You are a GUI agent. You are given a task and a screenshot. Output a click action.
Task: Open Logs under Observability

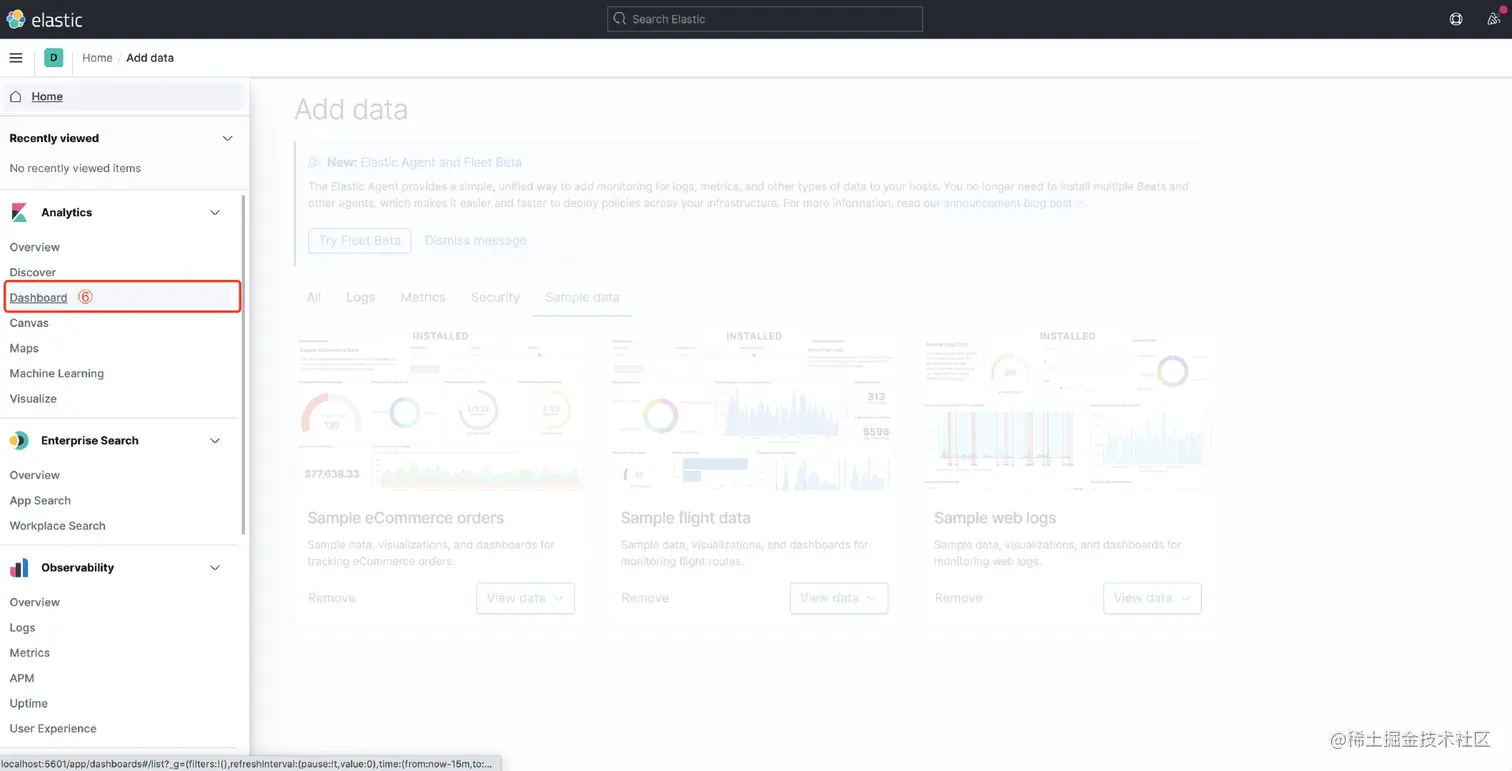coord(22,628)
